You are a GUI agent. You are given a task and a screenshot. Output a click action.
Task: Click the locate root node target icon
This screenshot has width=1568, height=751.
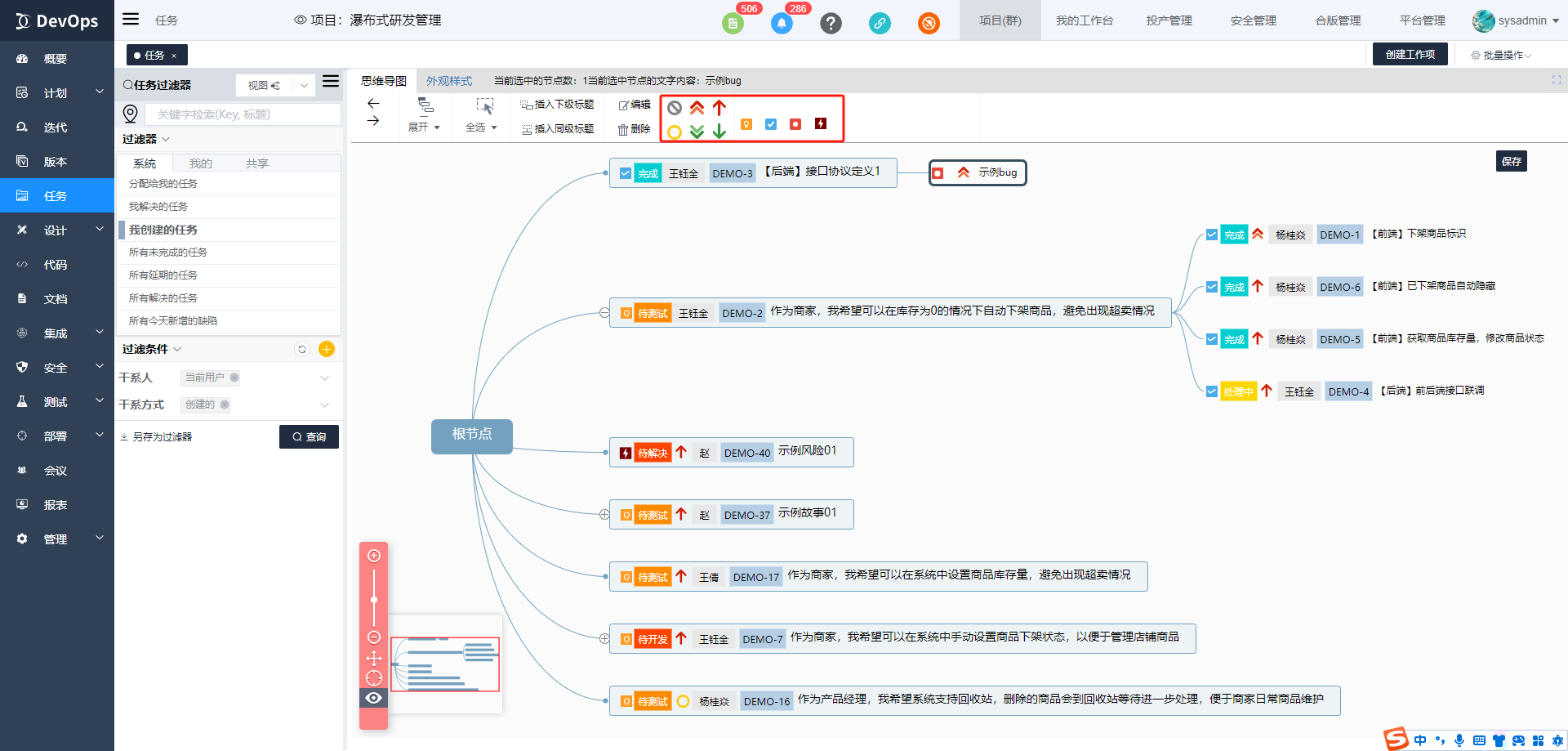374,678
